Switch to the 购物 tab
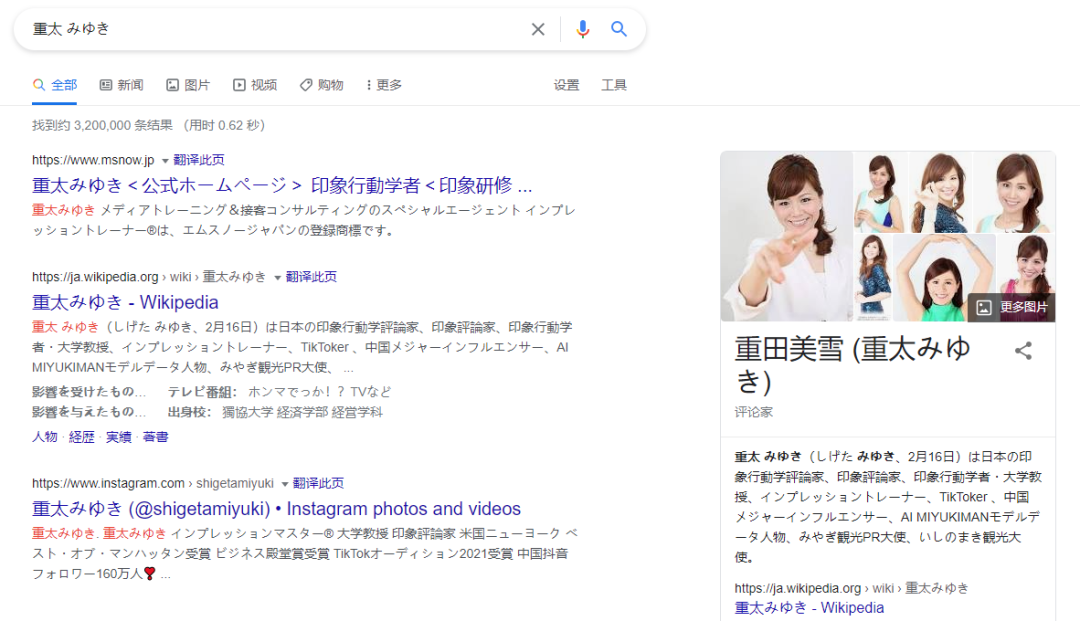Screen dimensions: 1080x621 [322, 85]
